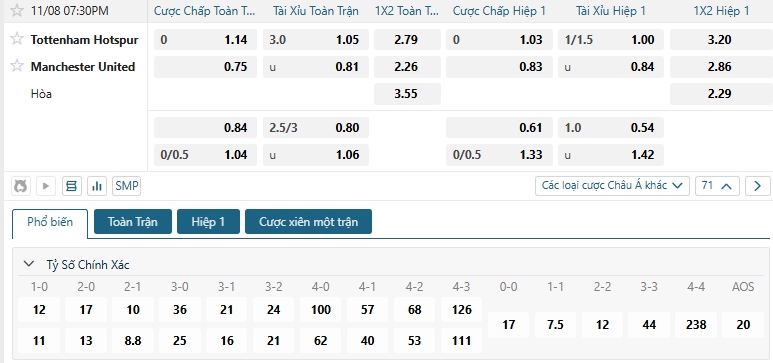
Task: Collapse the Tỷ Số Chính Xác section
Action: [29, 264]
